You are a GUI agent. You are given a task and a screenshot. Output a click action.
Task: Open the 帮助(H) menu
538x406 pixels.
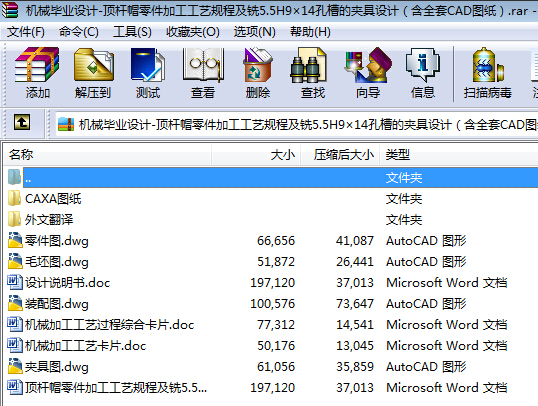[311, 32]
